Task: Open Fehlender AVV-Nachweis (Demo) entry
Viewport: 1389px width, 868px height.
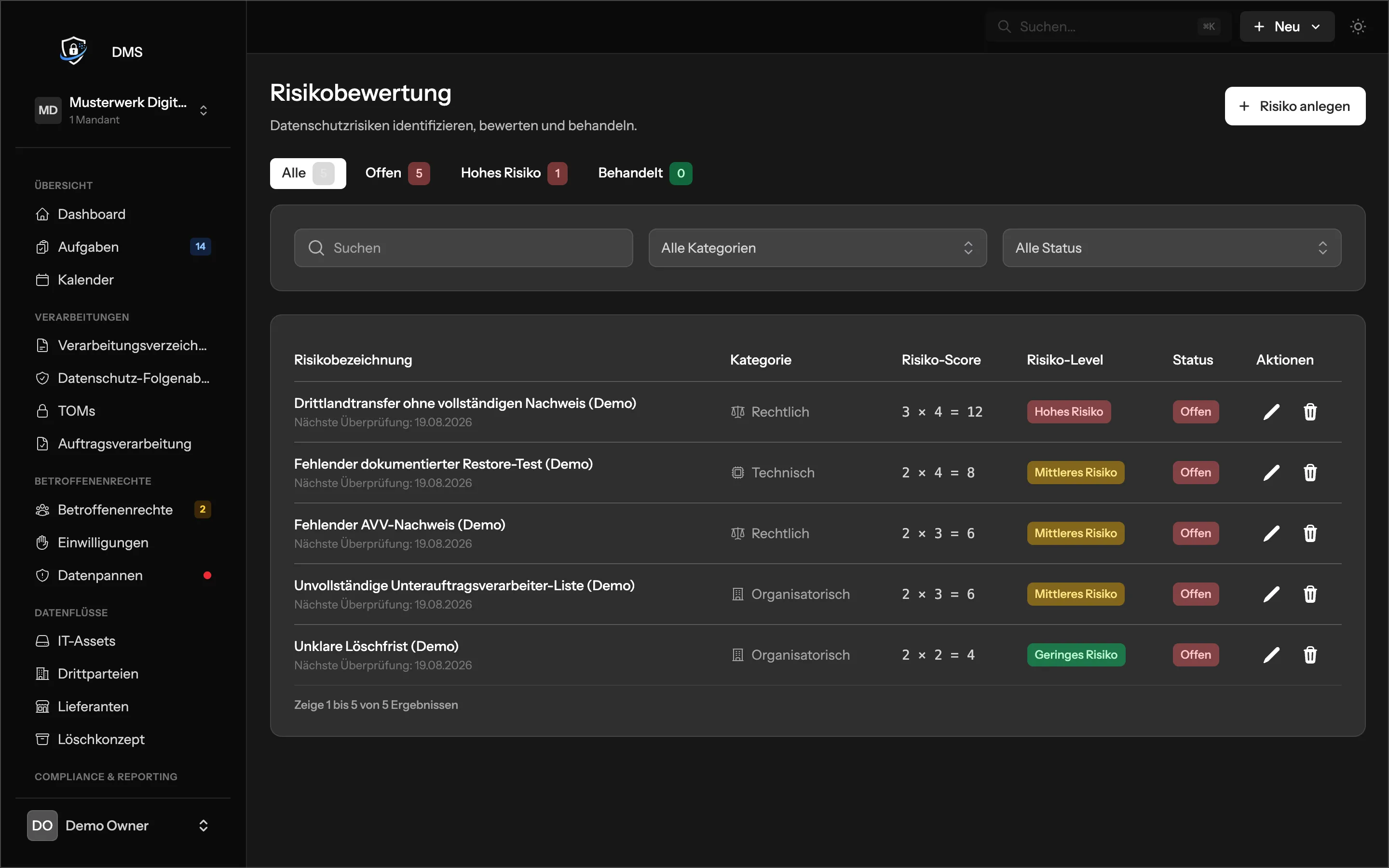Action: point(399,525)
